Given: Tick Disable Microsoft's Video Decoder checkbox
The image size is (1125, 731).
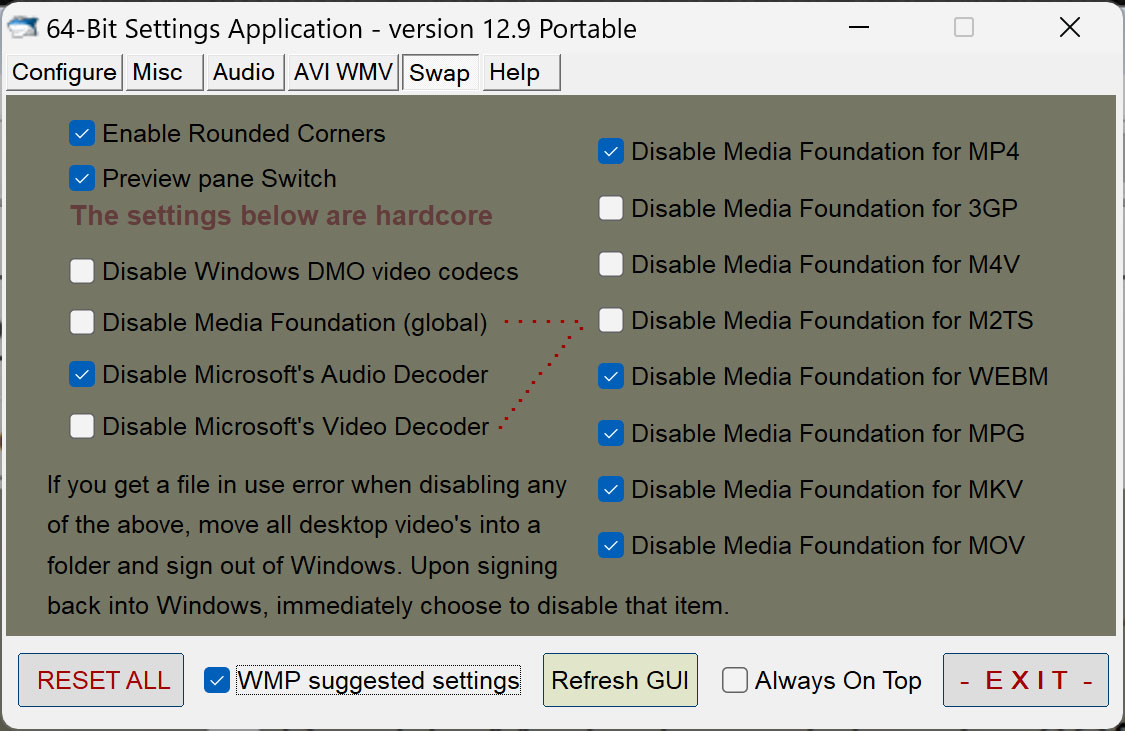Looking at the screenshot, I should click(82, 426).
